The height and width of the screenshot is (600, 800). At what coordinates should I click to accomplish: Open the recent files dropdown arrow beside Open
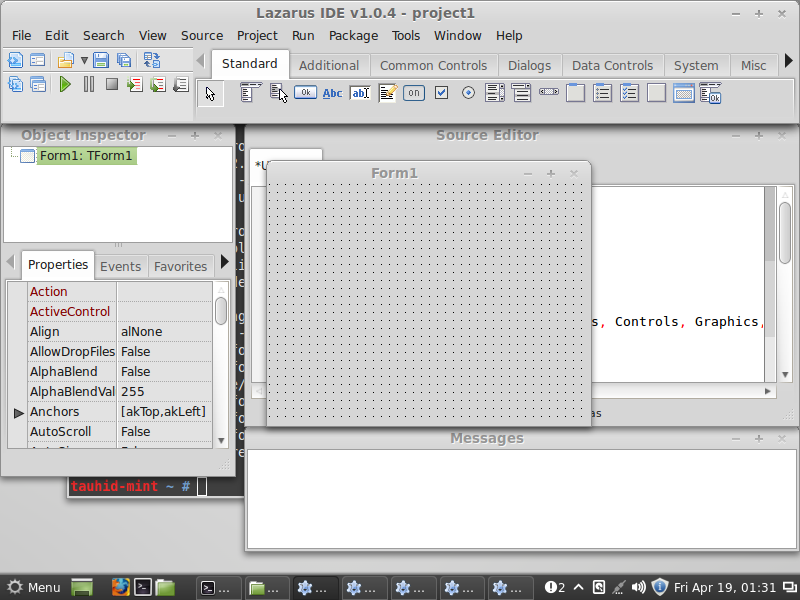(x=84, y=61)
